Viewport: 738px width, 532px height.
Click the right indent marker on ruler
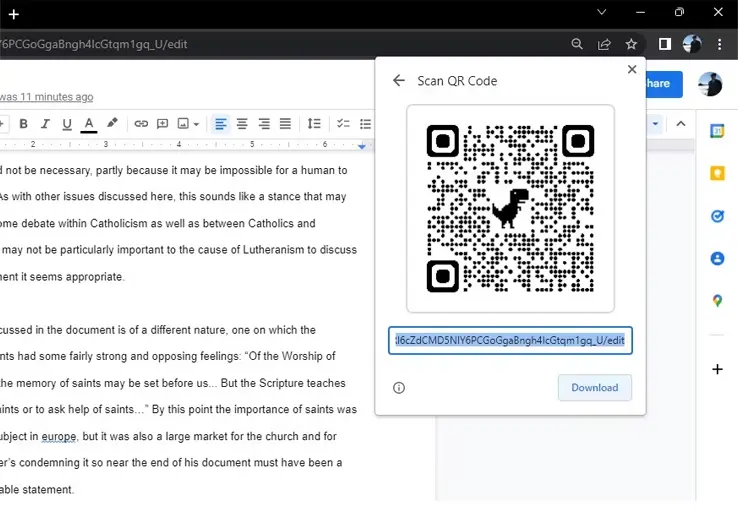[361, 146]
